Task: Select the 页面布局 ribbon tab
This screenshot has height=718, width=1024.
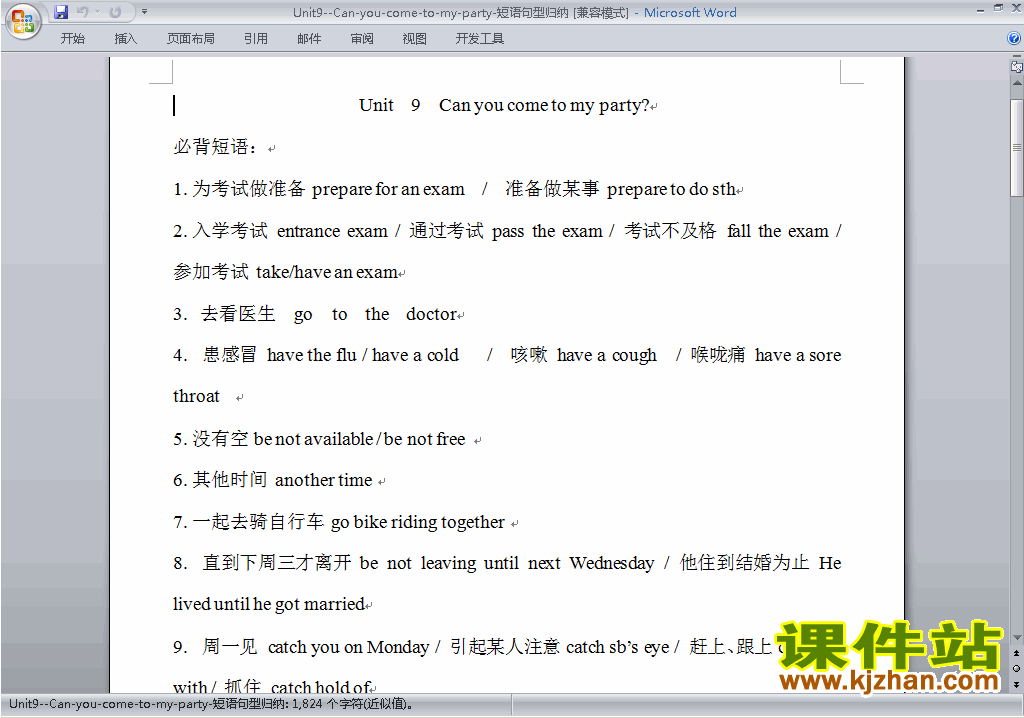Action: click(191, 39)
